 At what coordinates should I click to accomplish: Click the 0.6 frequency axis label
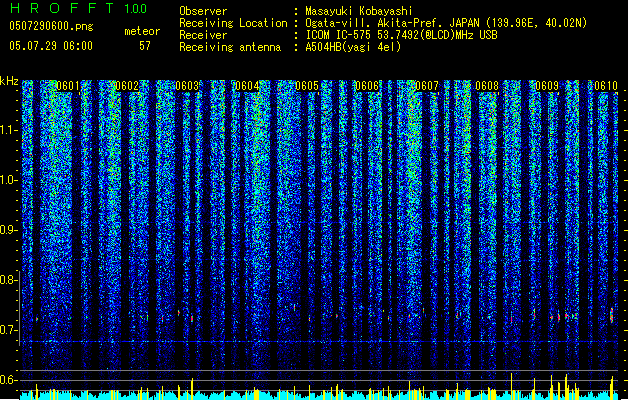(x=8, y=380)
